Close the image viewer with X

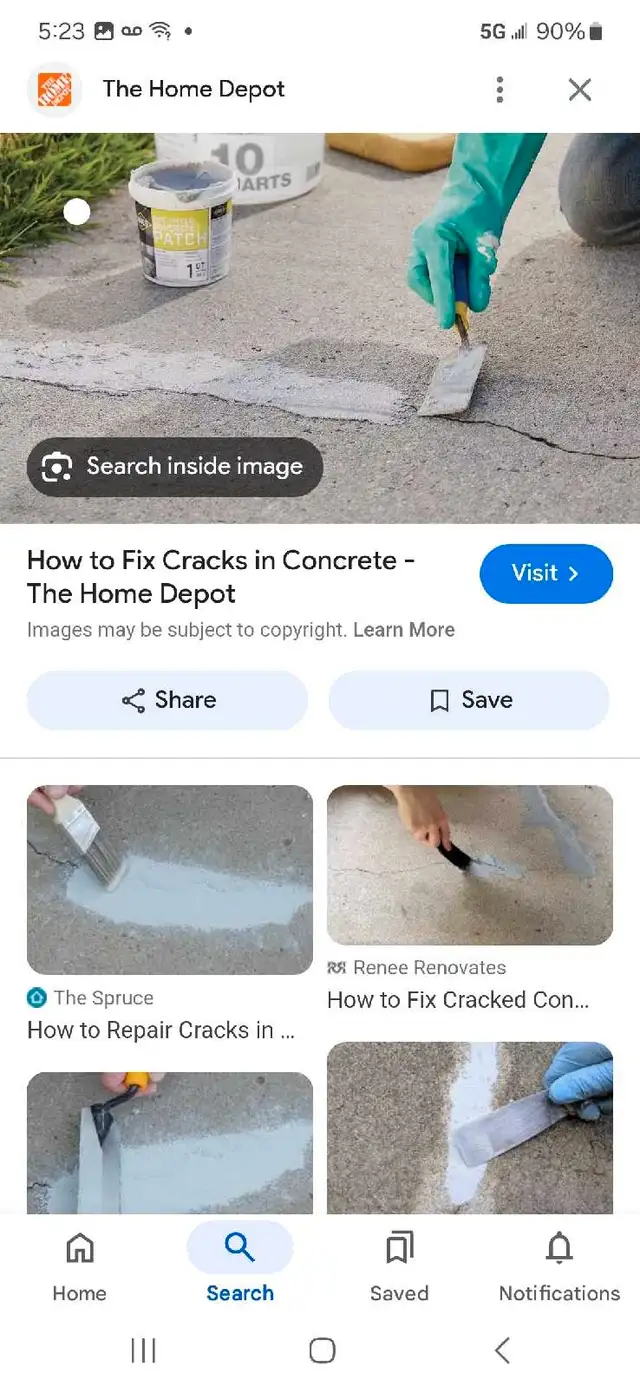580,90
